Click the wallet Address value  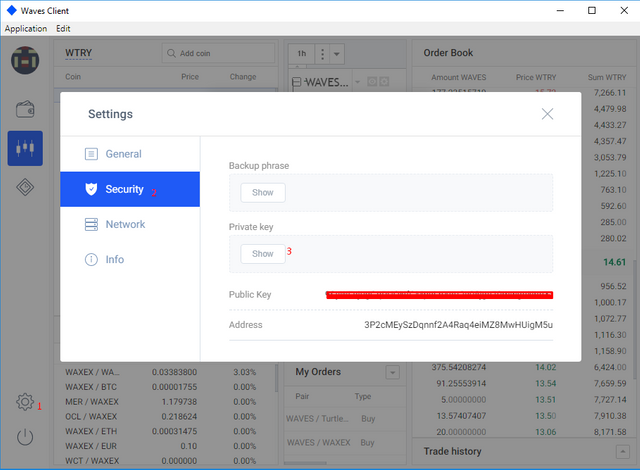pos(458,325)
